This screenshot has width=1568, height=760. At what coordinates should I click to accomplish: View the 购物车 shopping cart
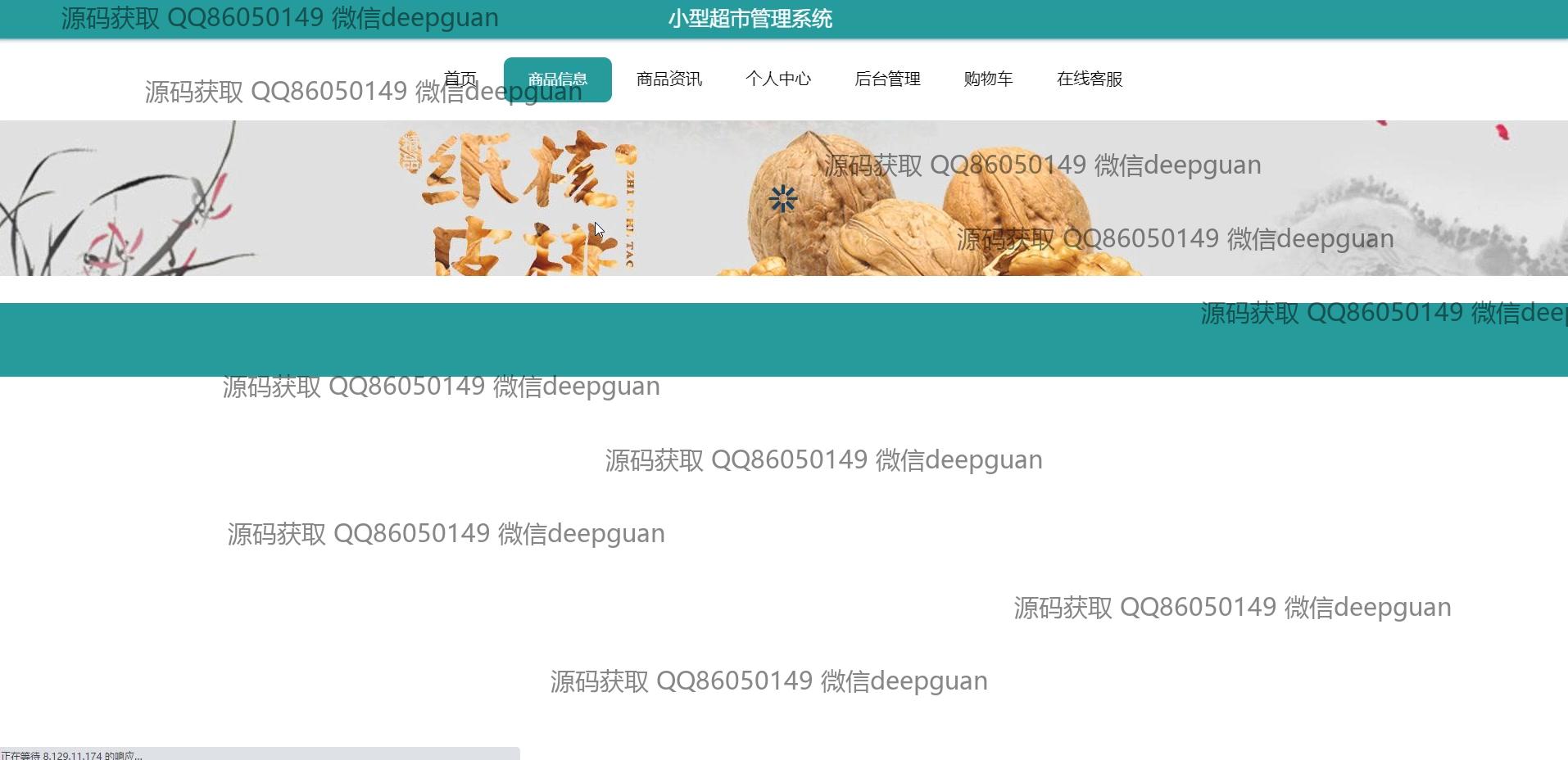988,79
